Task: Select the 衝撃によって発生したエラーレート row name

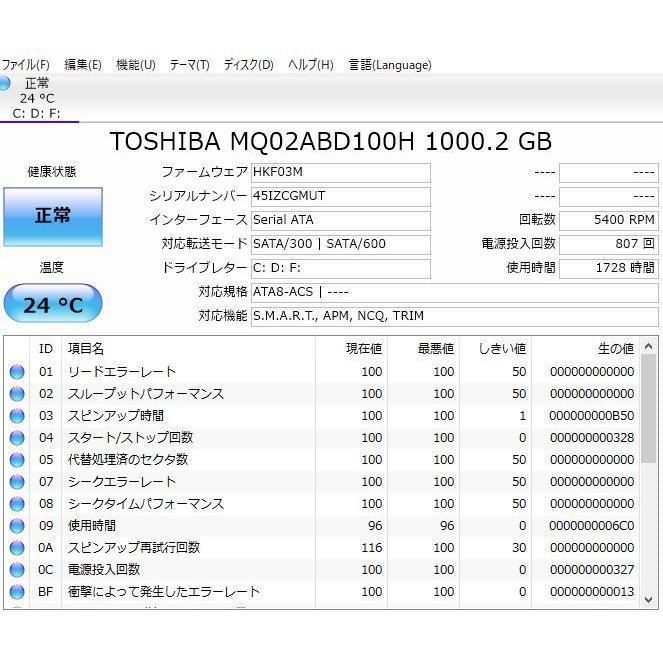Action: point(164,592)
